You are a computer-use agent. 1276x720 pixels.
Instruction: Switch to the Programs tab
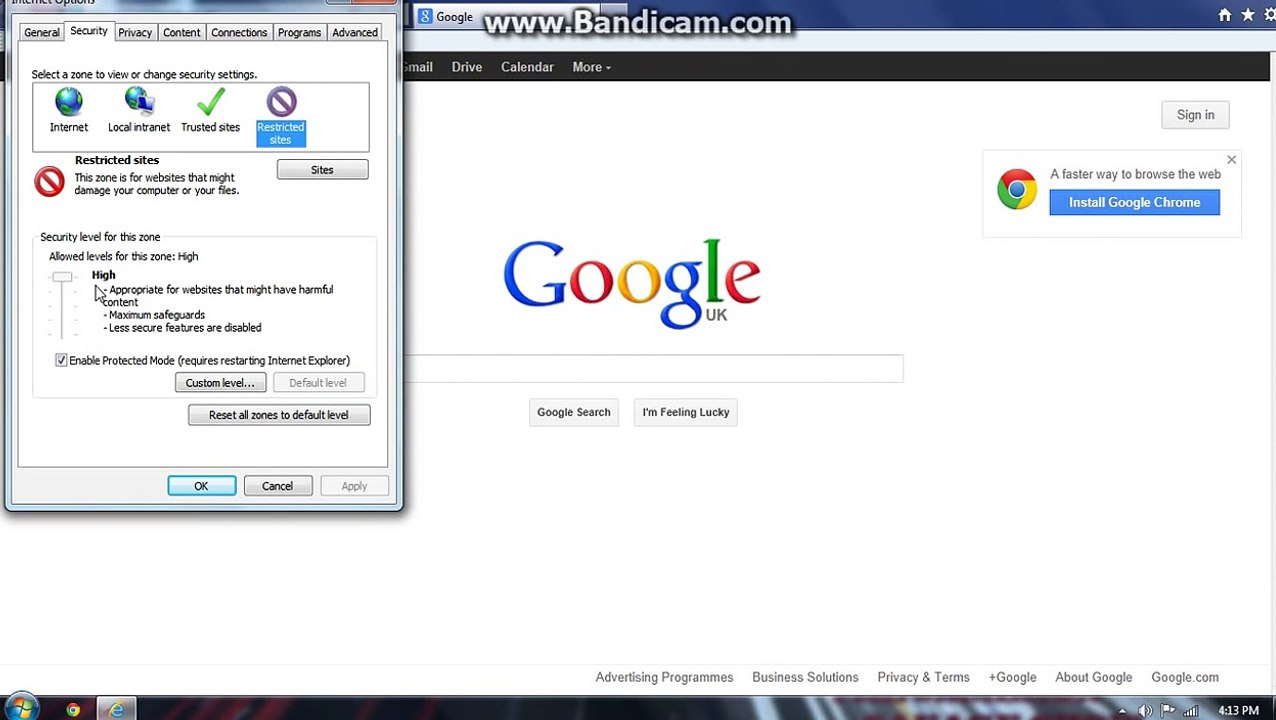299,33
